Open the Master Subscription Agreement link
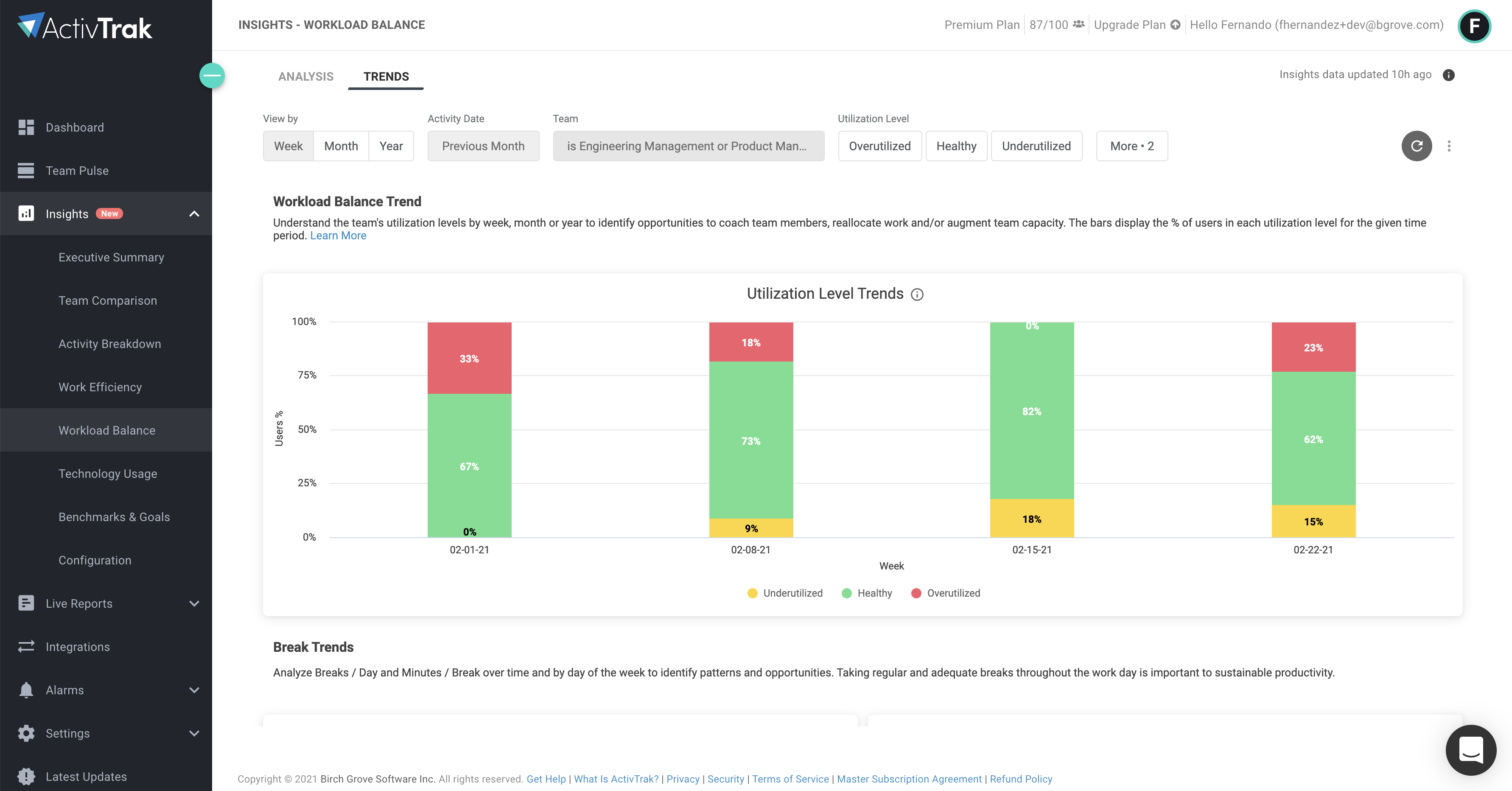The image size is (1512, 791). tap(909, 779)
